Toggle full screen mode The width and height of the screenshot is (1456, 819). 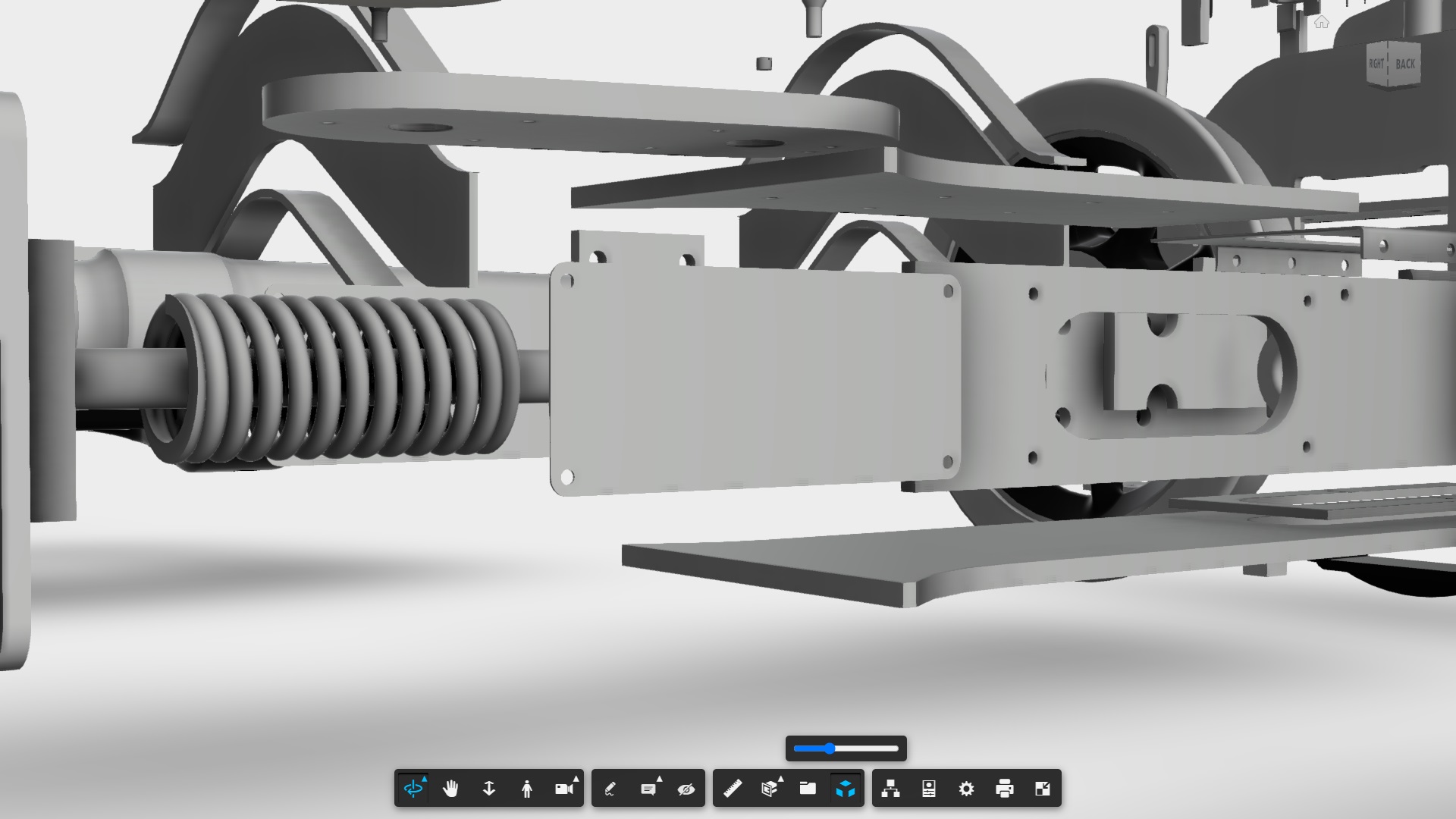pos(1043,789)
